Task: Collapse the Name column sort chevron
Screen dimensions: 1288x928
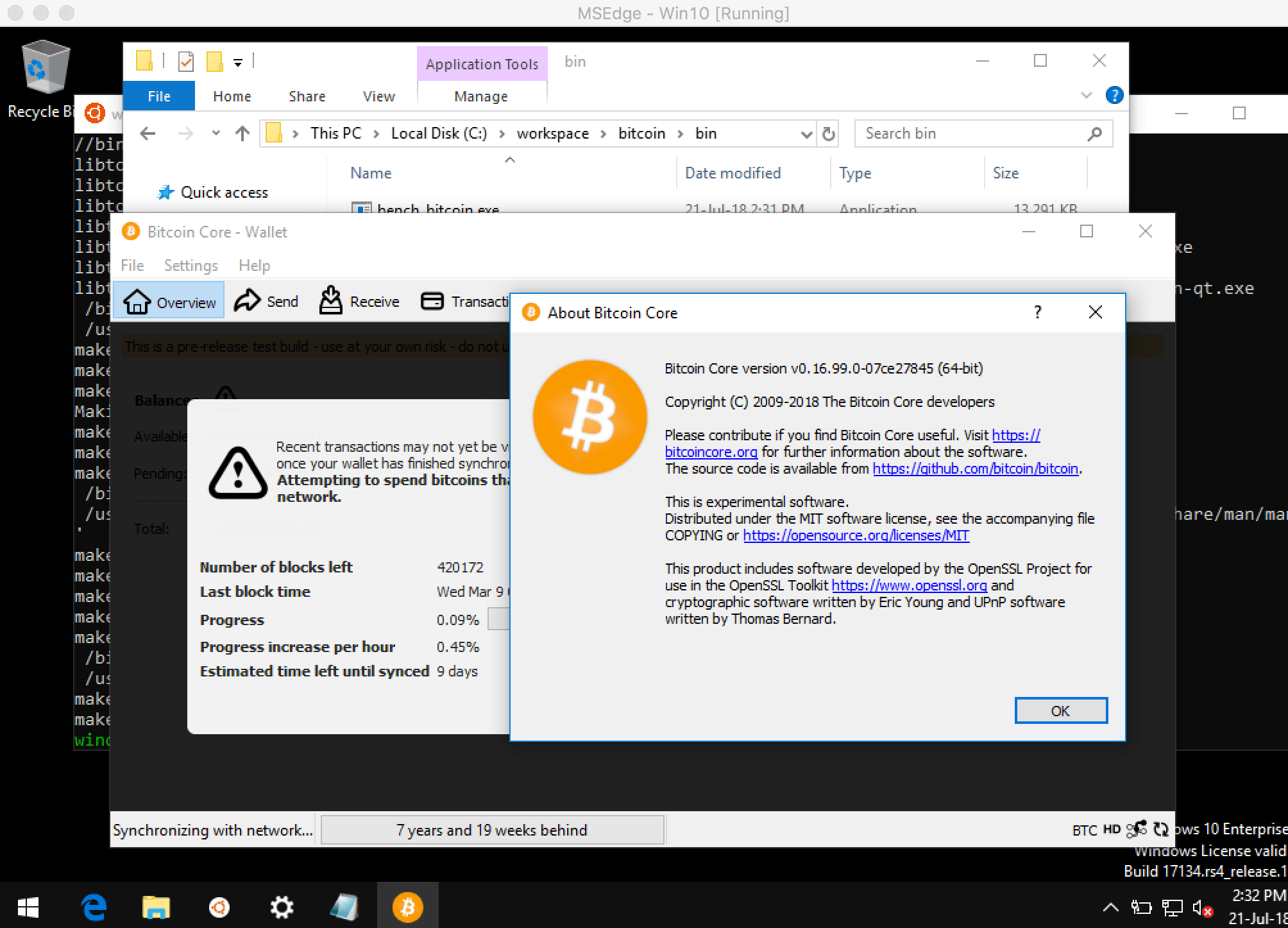Action: (x=510, y=160)
